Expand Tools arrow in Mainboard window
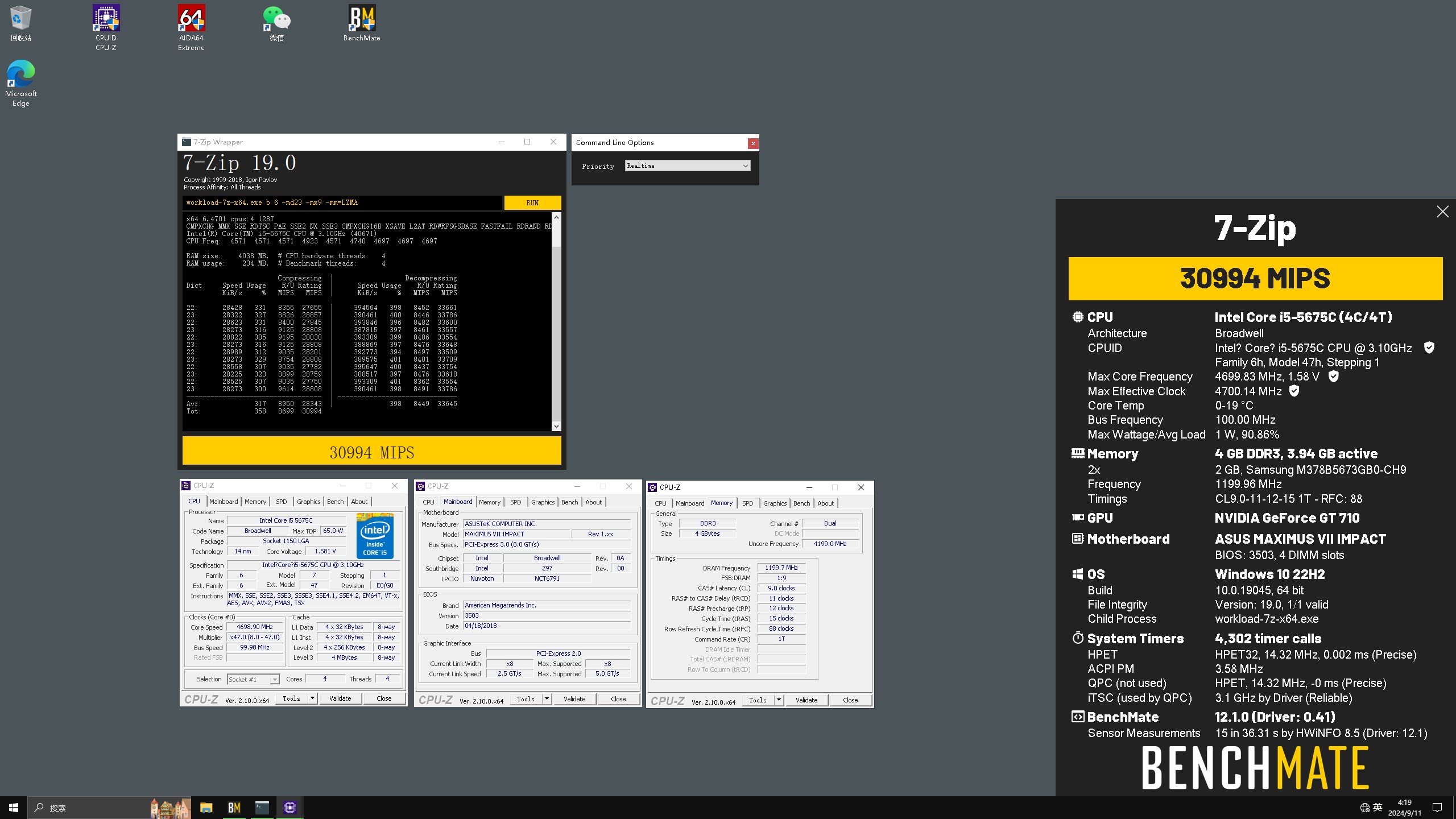 547,699
